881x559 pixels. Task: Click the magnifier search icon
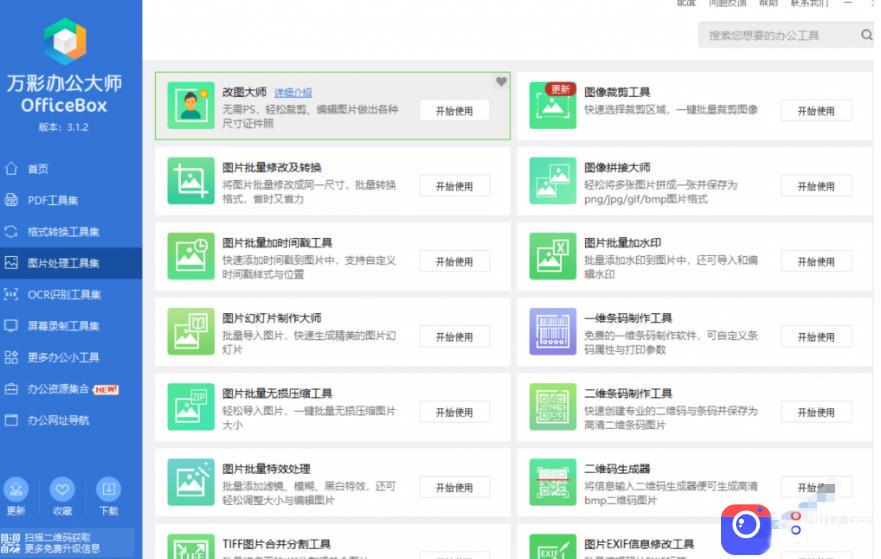(x=866, y=35)
